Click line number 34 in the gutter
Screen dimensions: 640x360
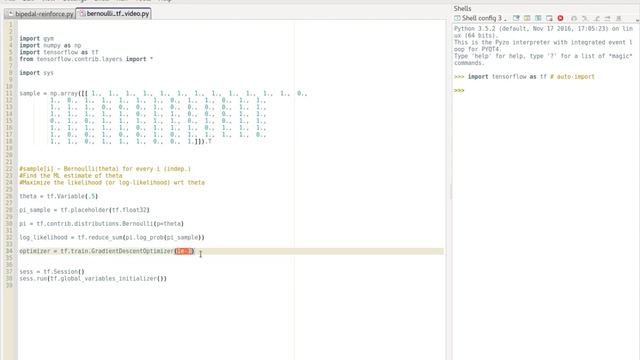coord(9,251)
